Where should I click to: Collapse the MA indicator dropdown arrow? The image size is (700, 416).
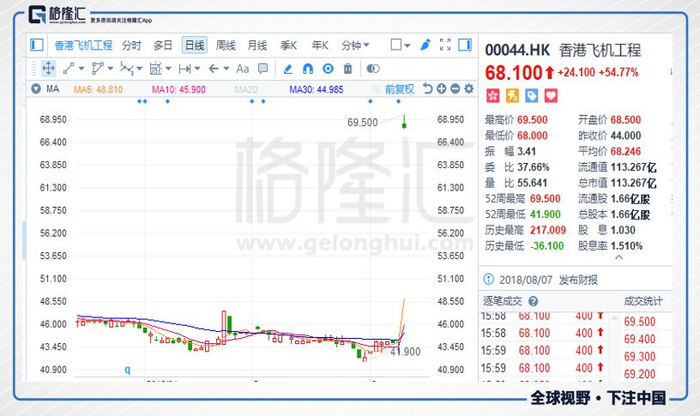click(36, 89)
